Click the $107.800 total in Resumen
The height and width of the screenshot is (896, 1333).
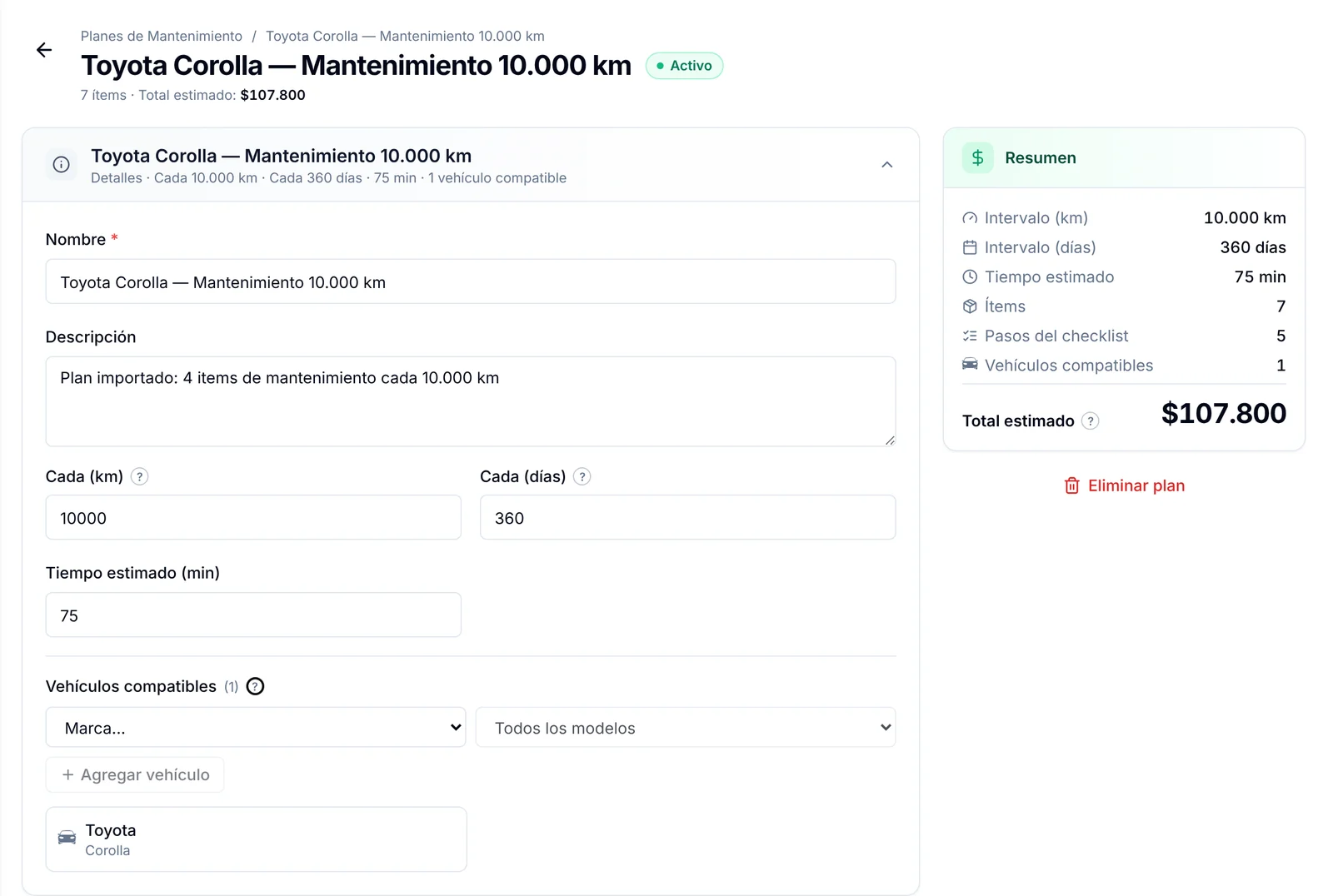coord(1224,413)
